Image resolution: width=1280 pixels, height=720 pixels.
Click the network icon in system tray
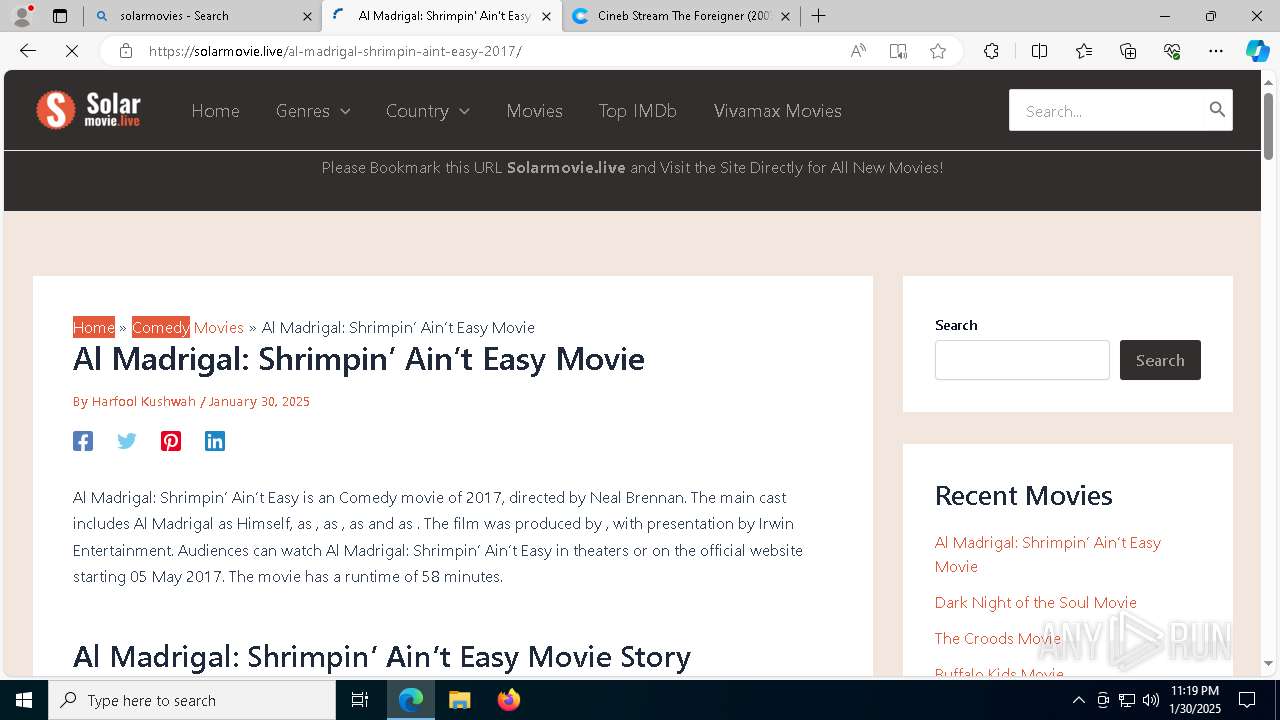(x=1127, y=700)
